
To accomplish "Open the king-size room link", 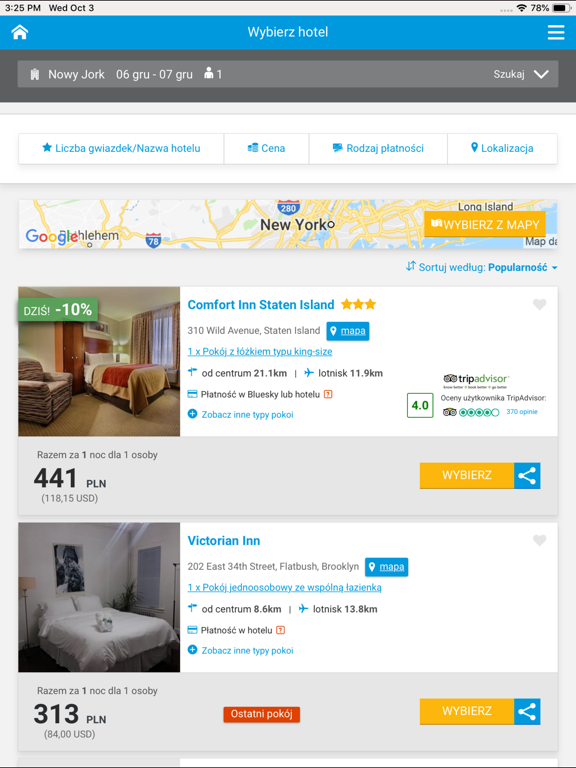I will click(x=260, y=352).
